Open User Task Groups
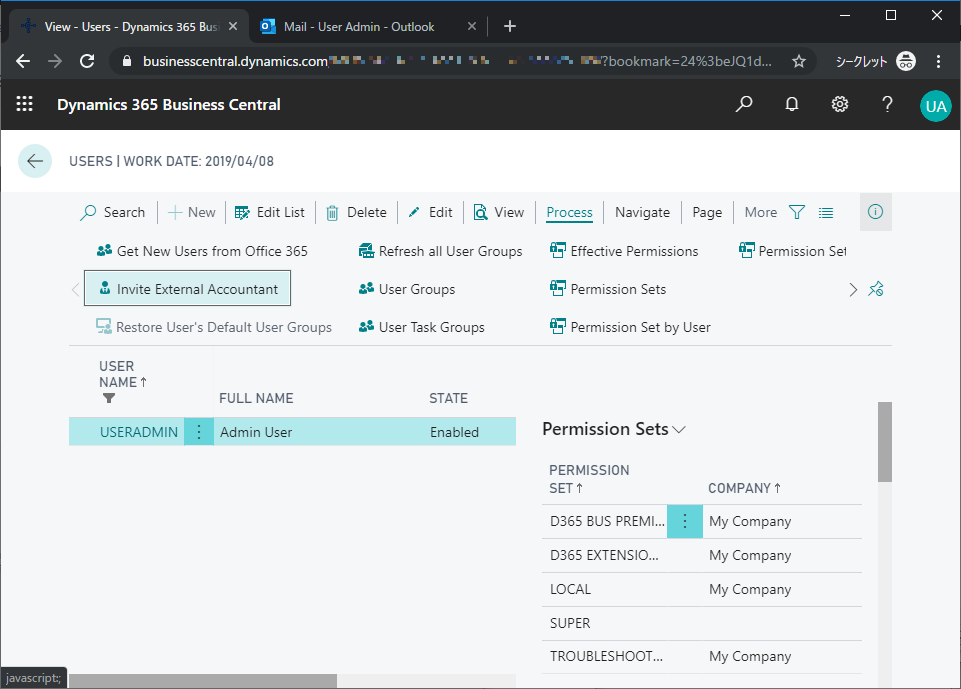The height and width of the screenshot is (689, 961). 422,327
